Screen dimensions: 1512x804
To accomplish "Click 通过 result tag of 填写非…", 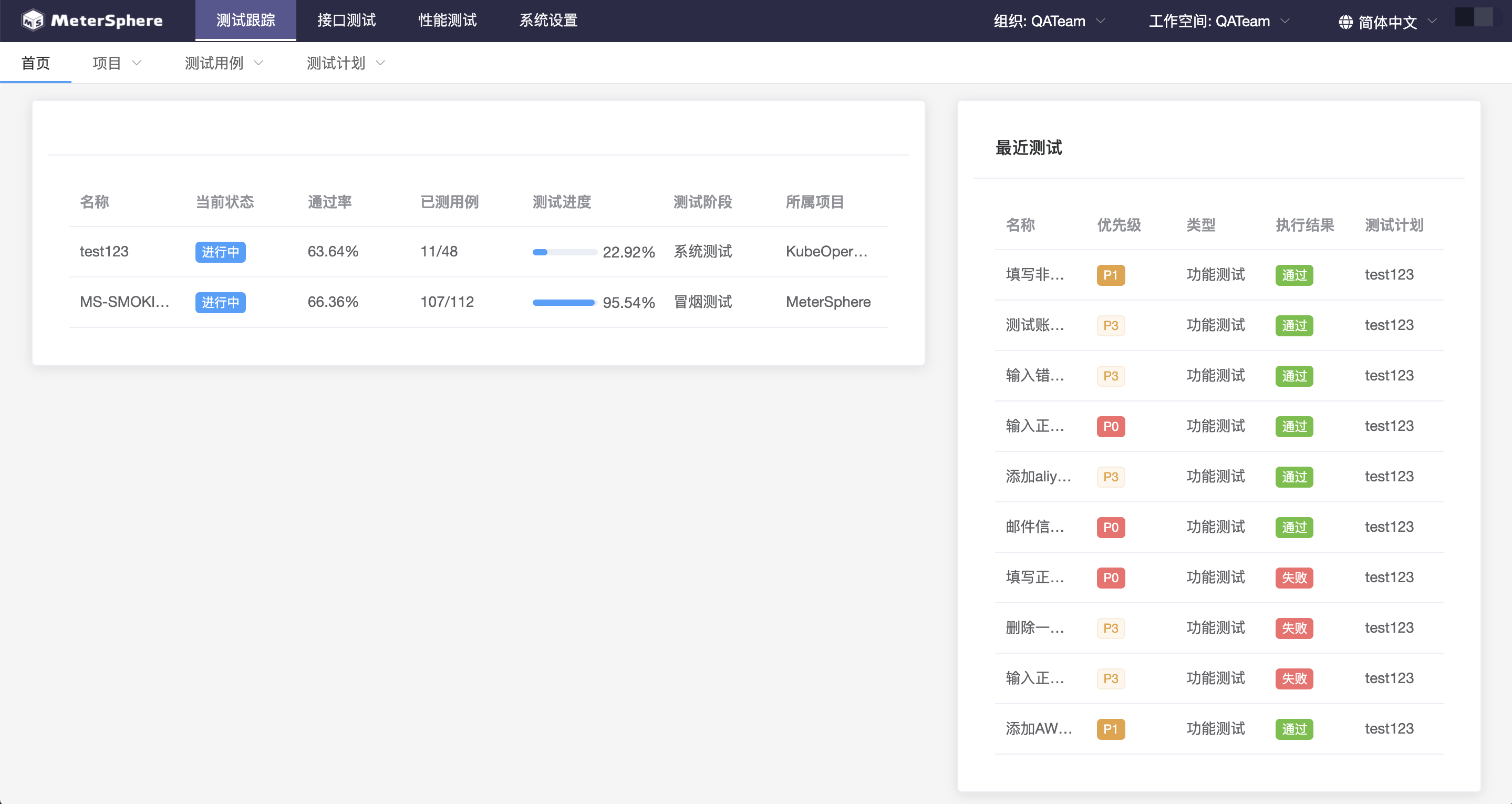I will click(1294, 275).
